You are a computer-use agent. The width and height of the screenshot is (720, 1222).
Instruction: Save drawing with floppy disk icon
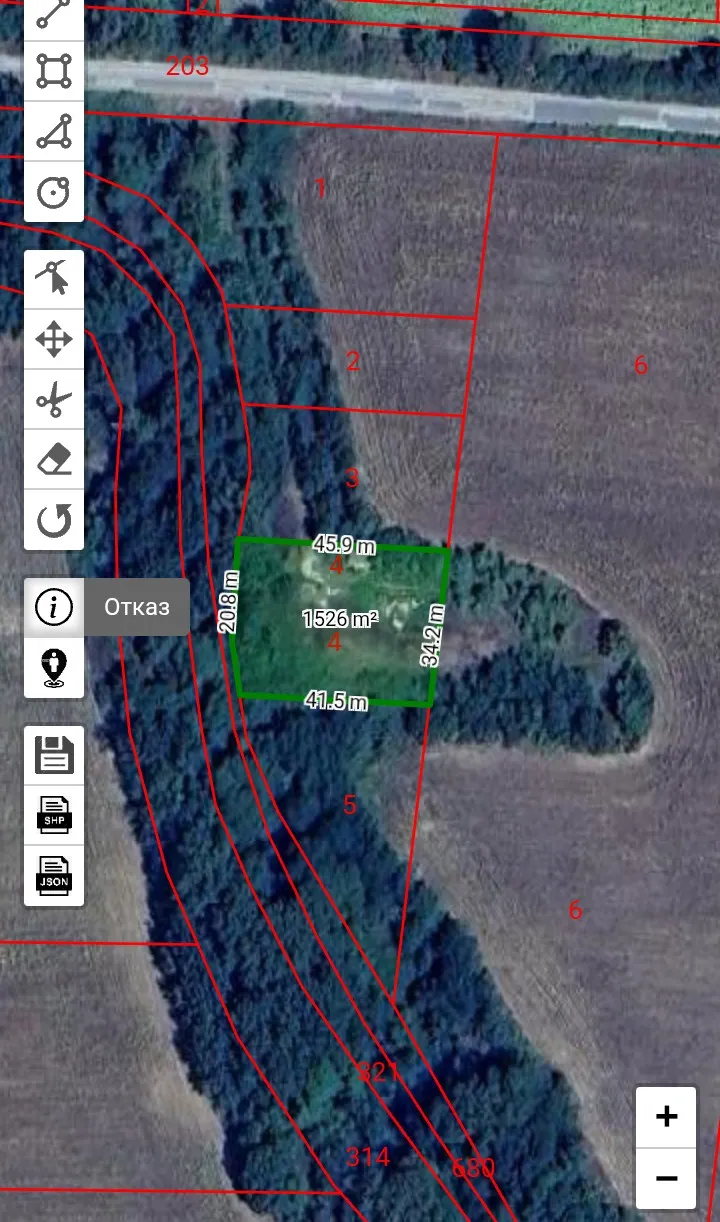54,755
